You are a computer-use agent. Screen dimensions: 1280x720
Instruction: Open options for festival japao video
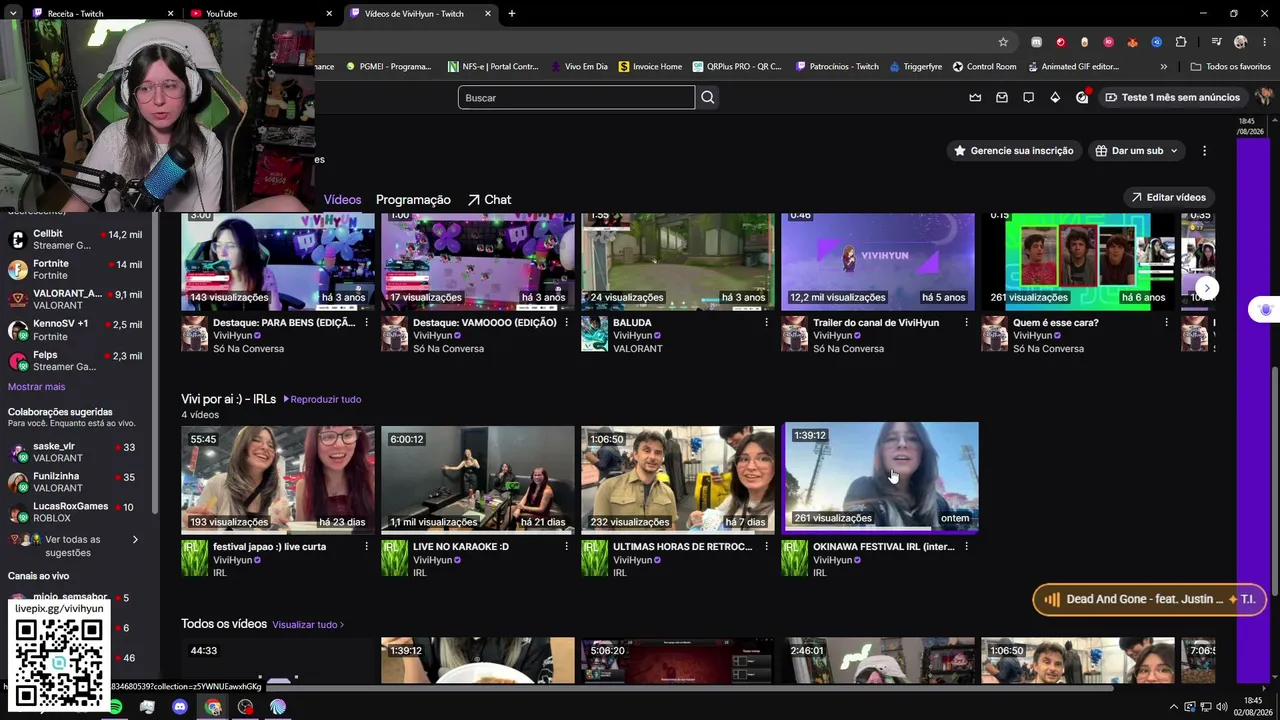[x=366, y=547]
